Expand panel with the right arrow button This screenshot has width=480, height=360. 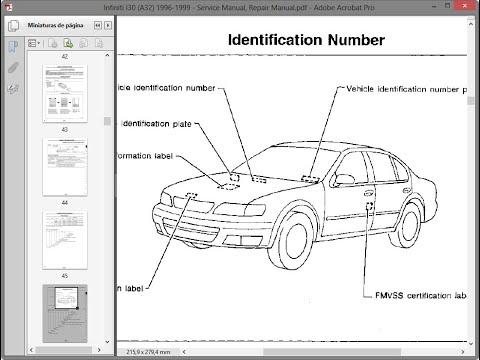pyautogui.click(x=108, y=25)
